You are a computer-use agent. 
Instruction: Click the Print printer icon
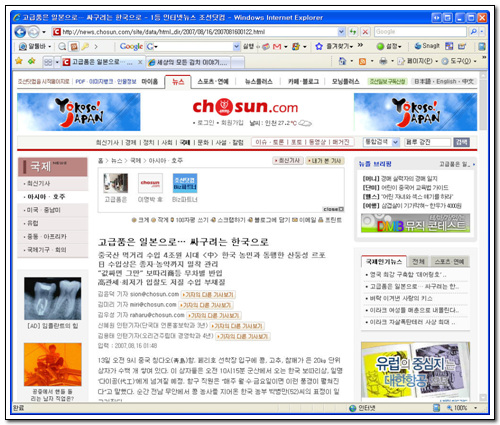[x=383, y=61]
